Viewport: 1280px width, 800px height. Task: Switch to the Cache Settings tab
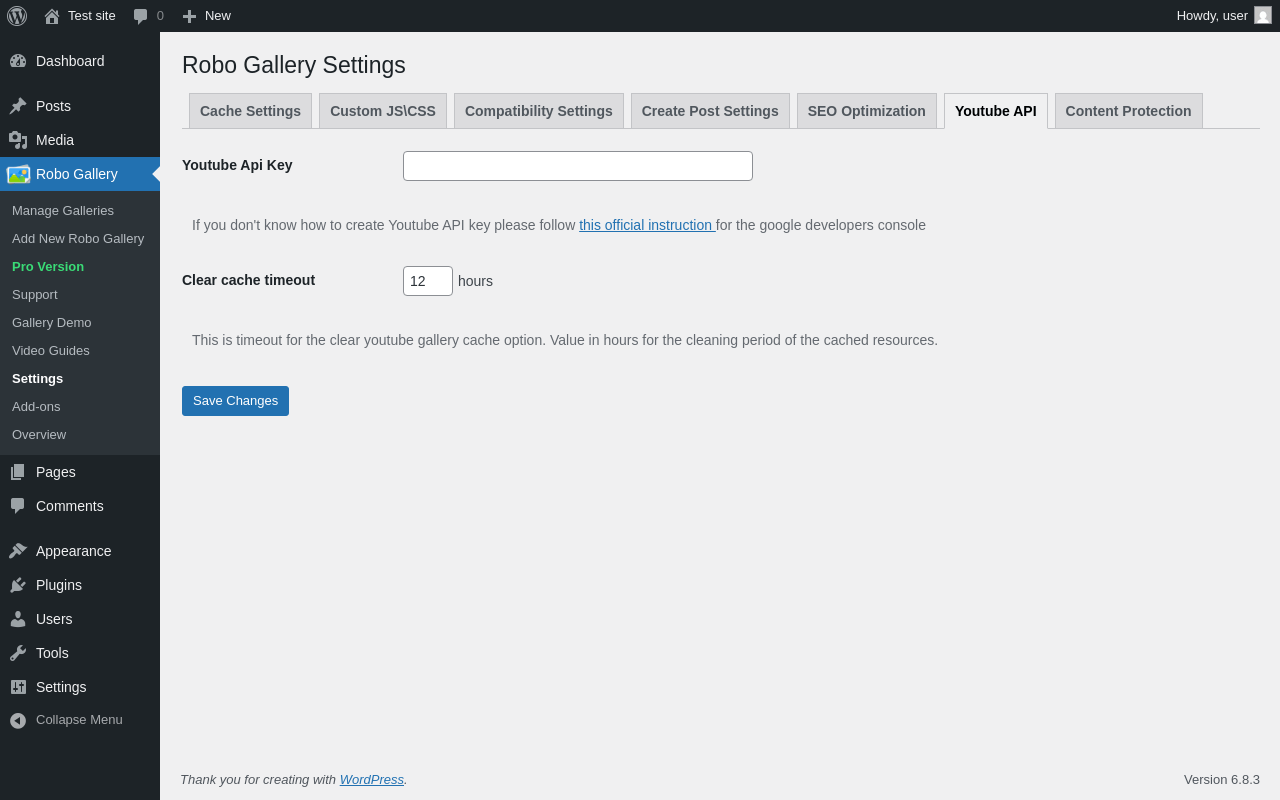tap(250, 111)
